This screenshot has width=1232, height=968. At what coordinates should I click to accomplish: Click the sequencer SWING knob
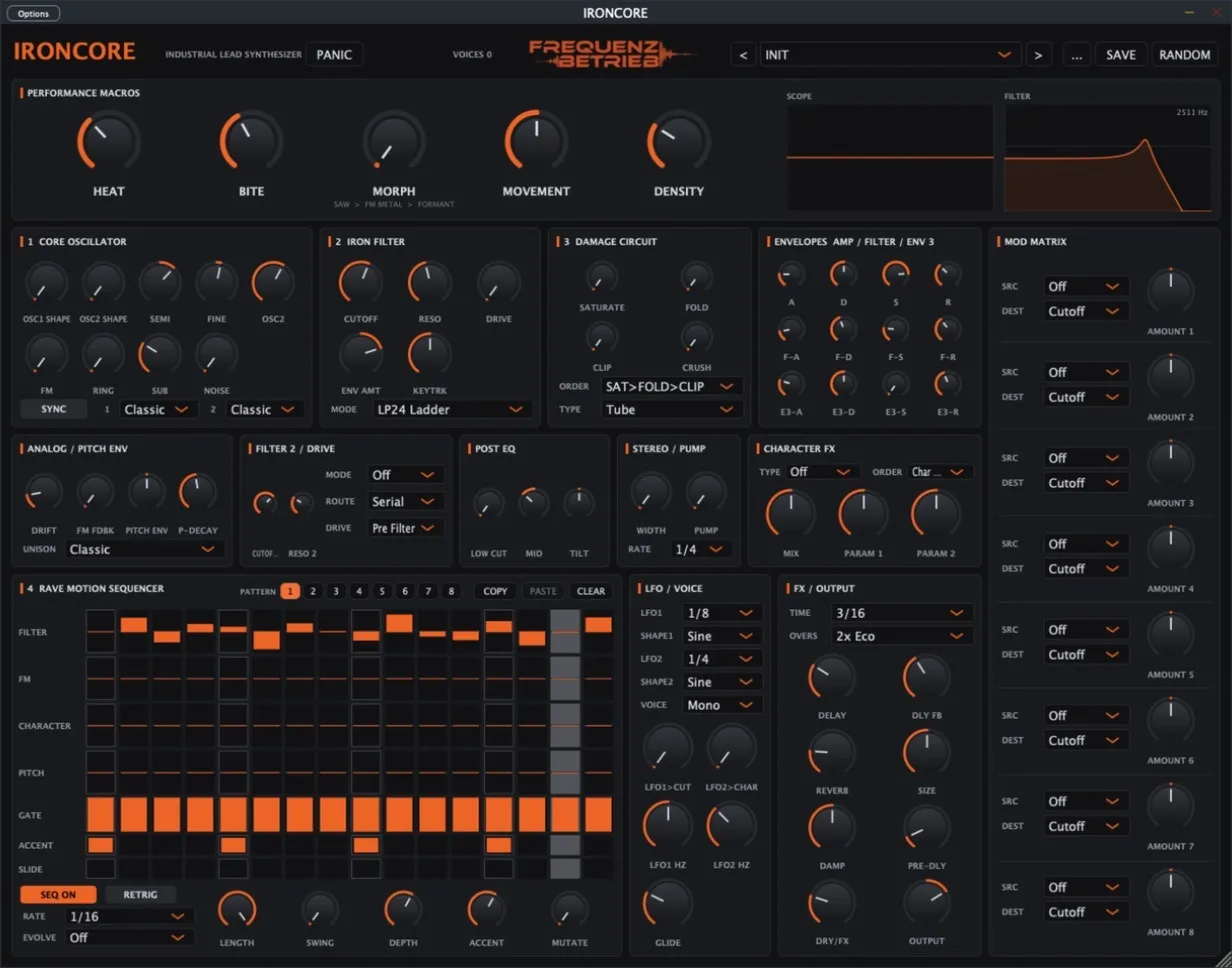tap(320, 910)
